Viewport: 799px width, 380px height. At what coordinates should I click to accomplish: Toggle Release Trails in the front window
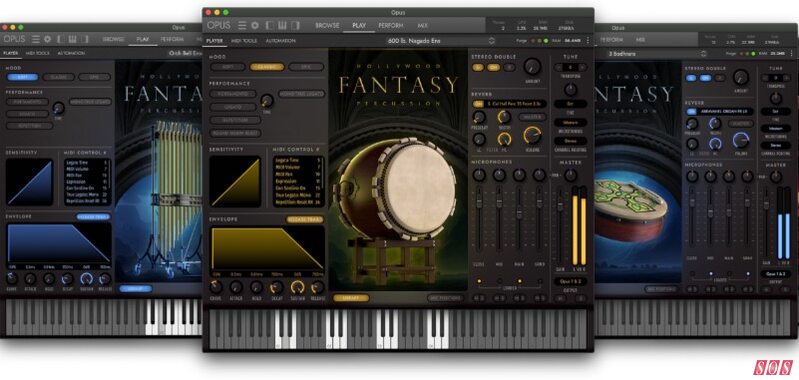pos(305,220)
